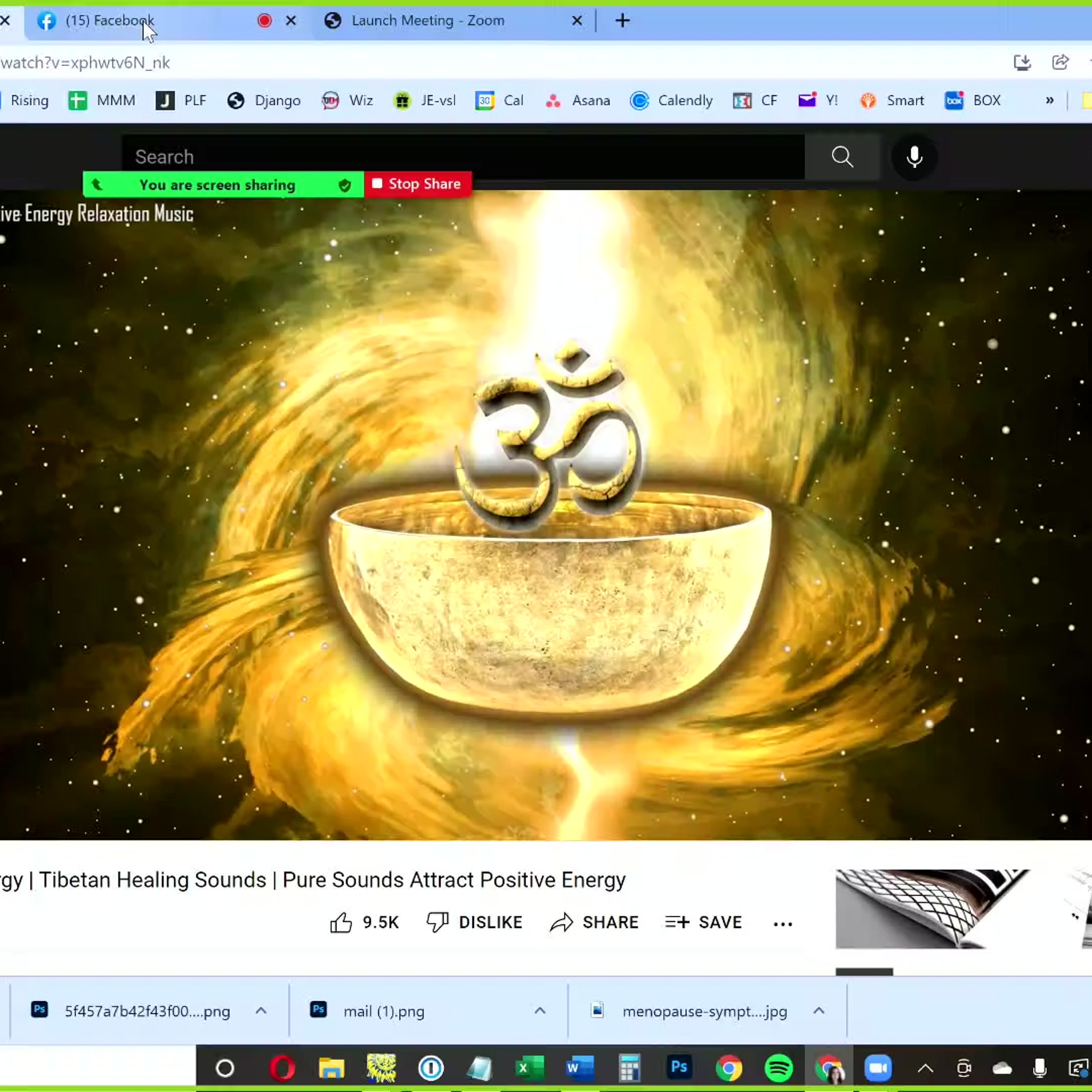Click the voice search microphone icon
The image size is (1092, 1092).
914,157
